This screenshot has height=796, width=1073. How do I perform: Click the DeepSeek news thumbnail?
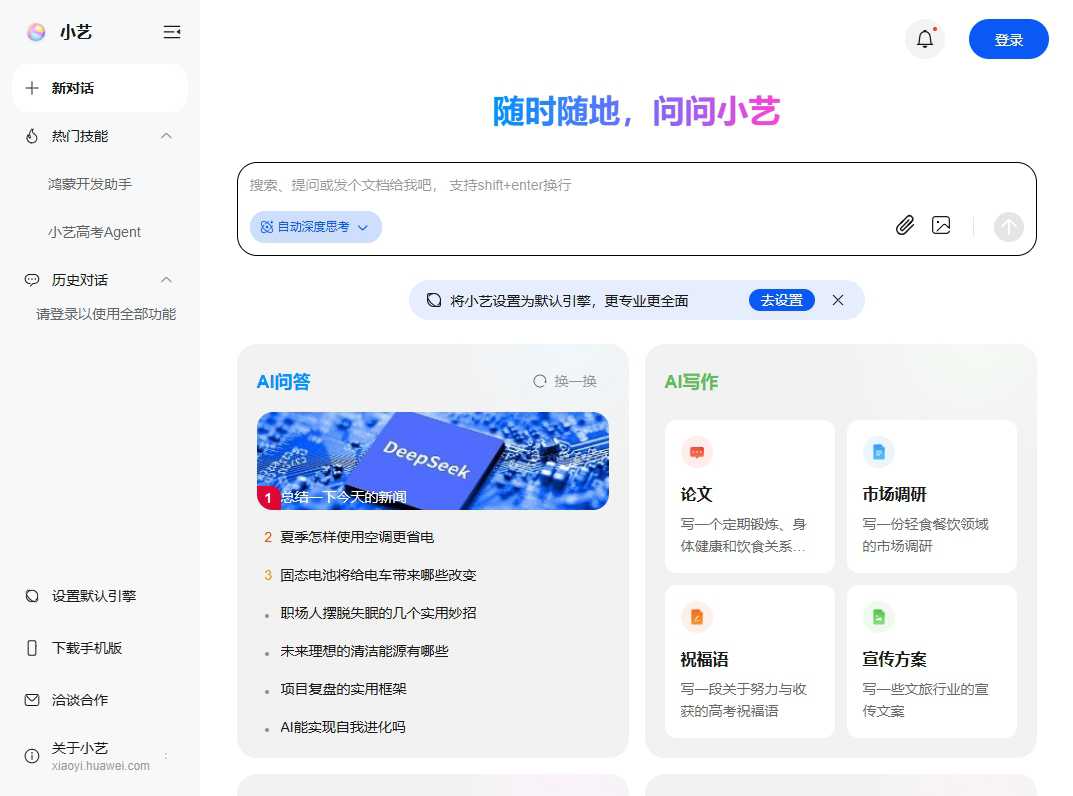click(432, 461)
